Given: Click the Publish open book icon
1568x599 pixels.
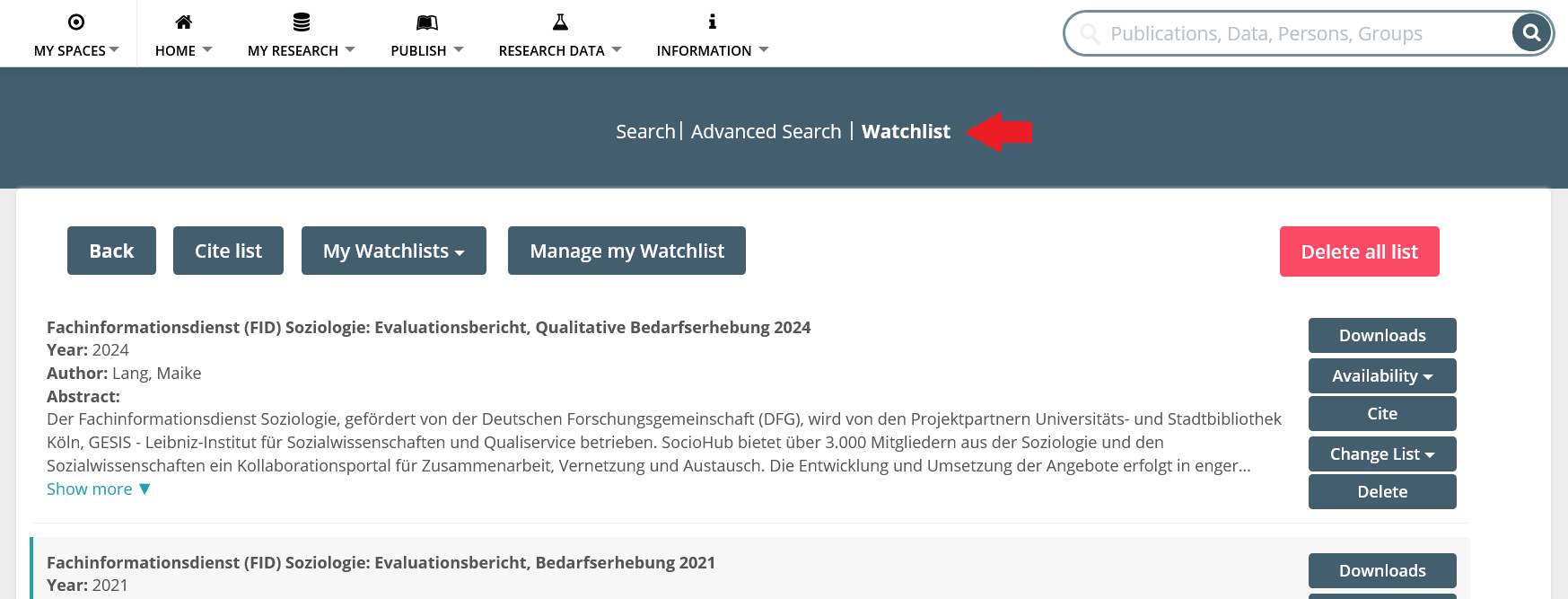Looking at the screenshot, I should point(427,22).
